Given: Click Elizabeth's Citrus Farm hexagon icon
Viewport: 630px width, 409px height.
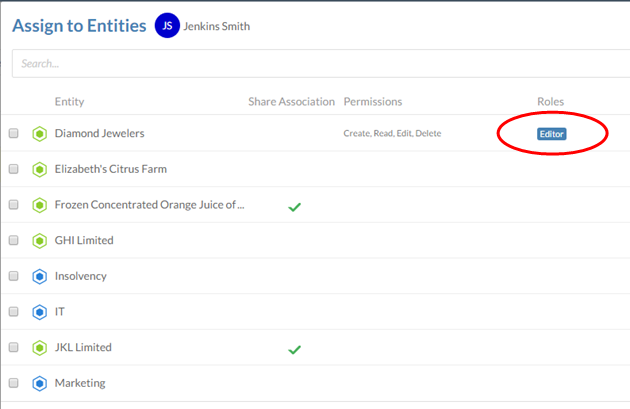Looking at the screenshot, I should coord(39,169).
